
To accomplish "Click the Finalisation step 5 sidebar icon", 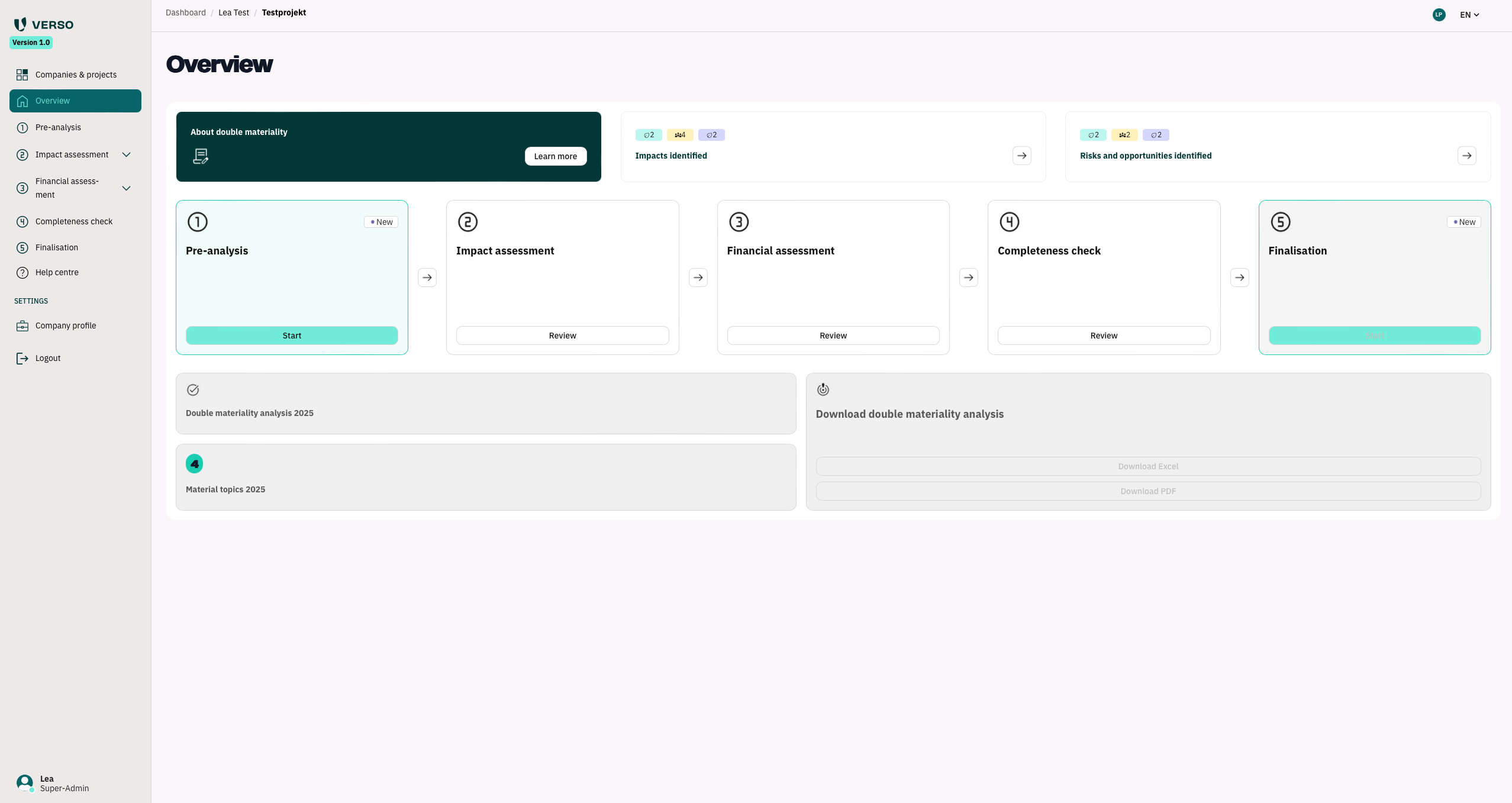I will coord(22,248).
